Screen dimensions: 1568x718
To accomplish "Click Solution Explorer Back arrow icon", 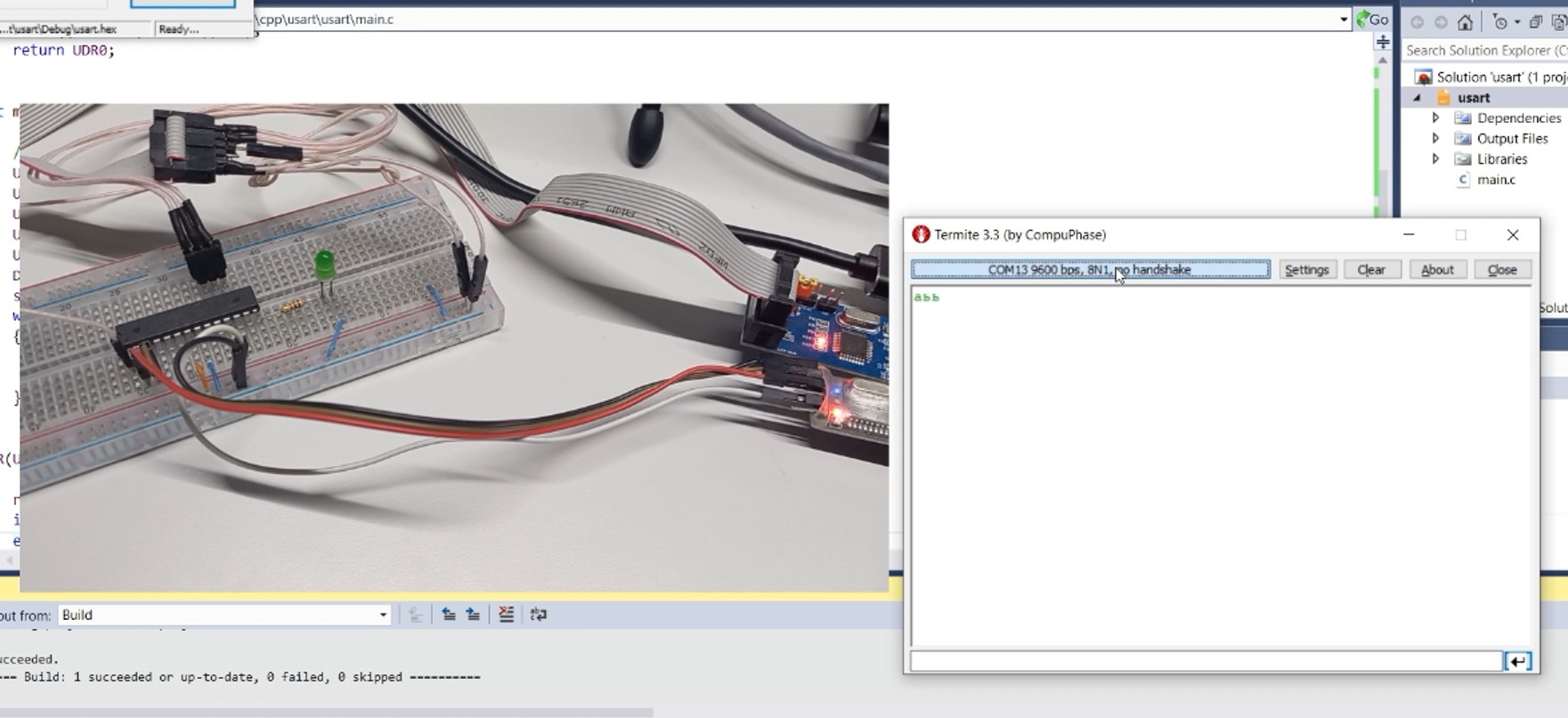I will tap(1417, 22).
